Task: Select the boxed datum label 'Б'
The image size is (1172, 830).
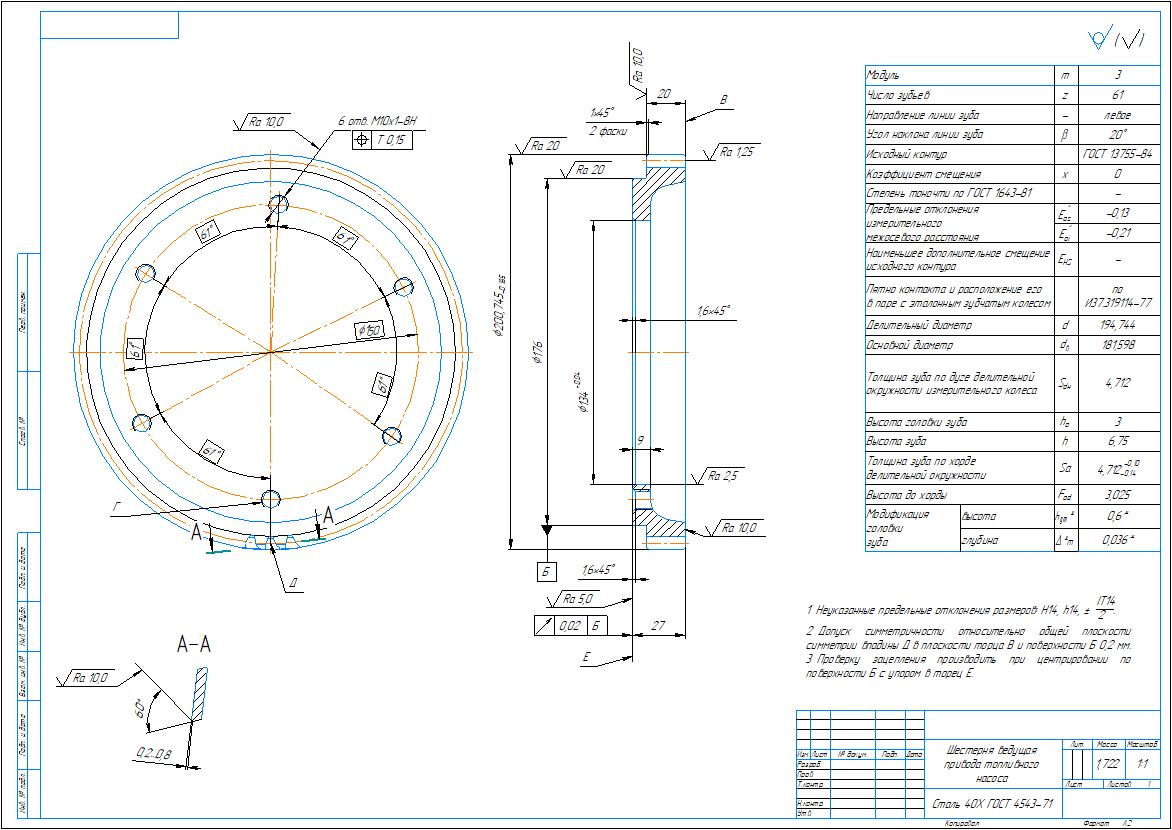Action: [x=547, y=573]
